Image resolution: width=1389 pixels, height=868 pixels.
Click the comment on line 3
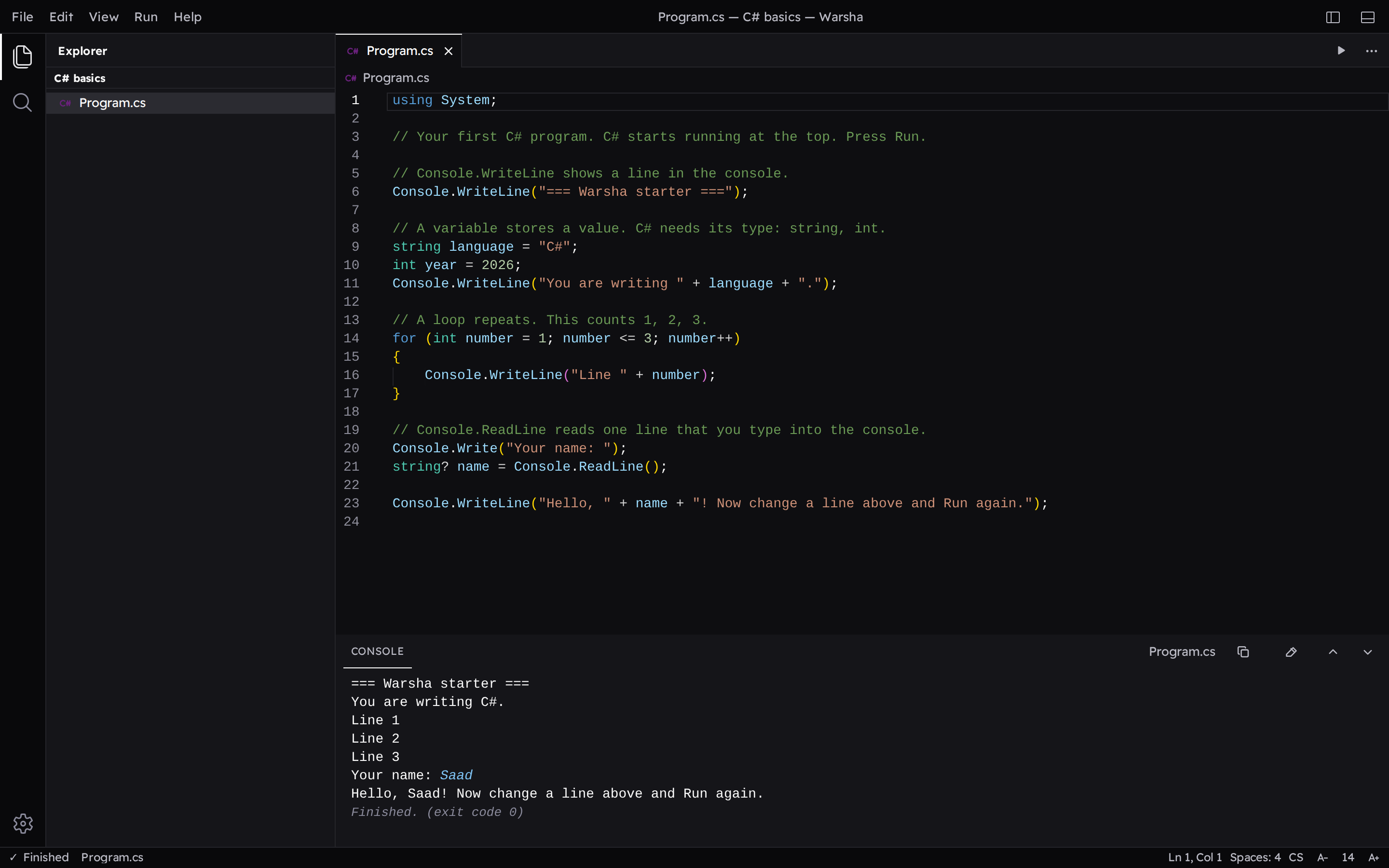coord(659,137)
